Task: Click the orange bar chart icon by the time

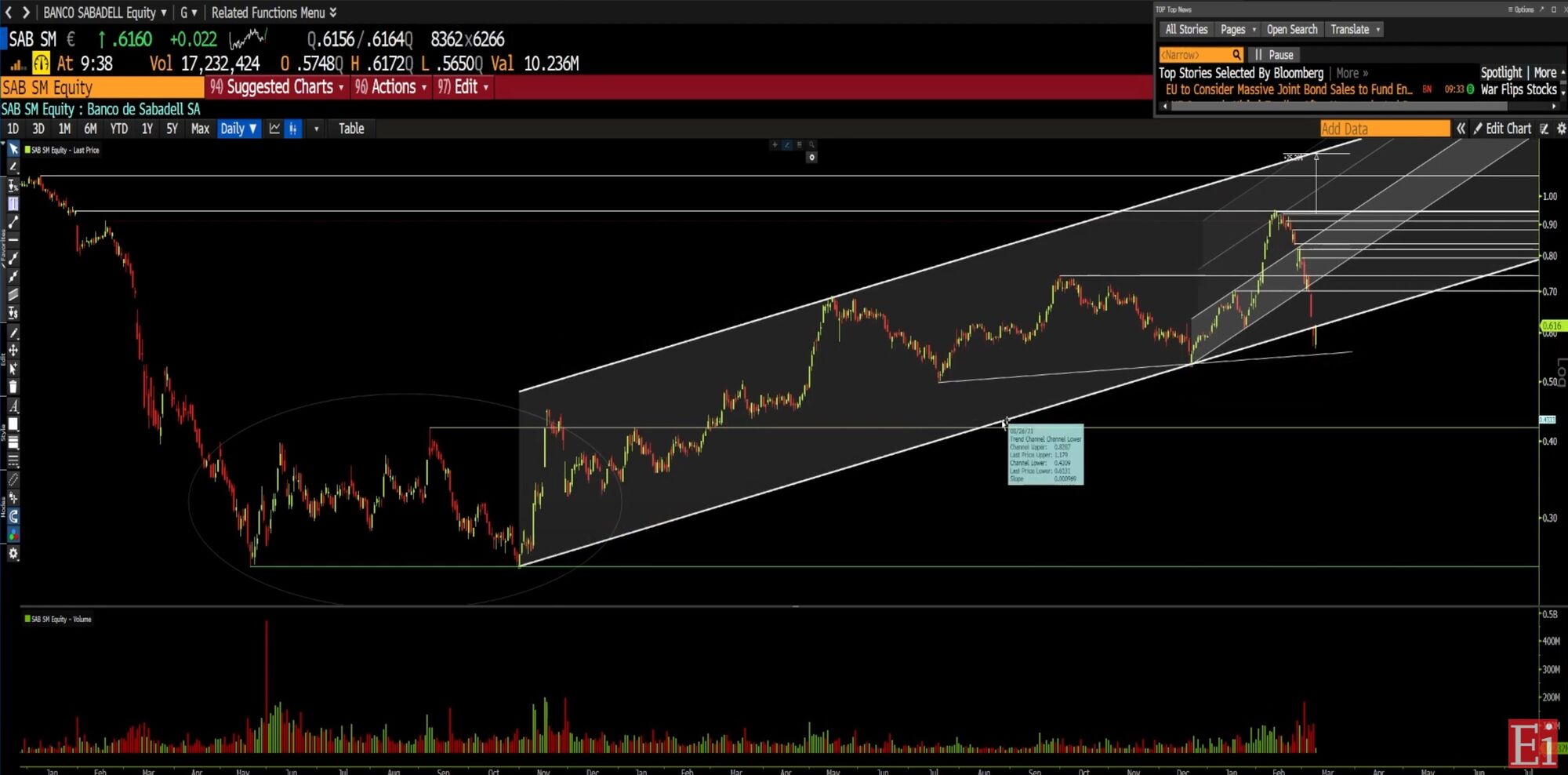Action: pyautogui.click(x=17, y=64)
